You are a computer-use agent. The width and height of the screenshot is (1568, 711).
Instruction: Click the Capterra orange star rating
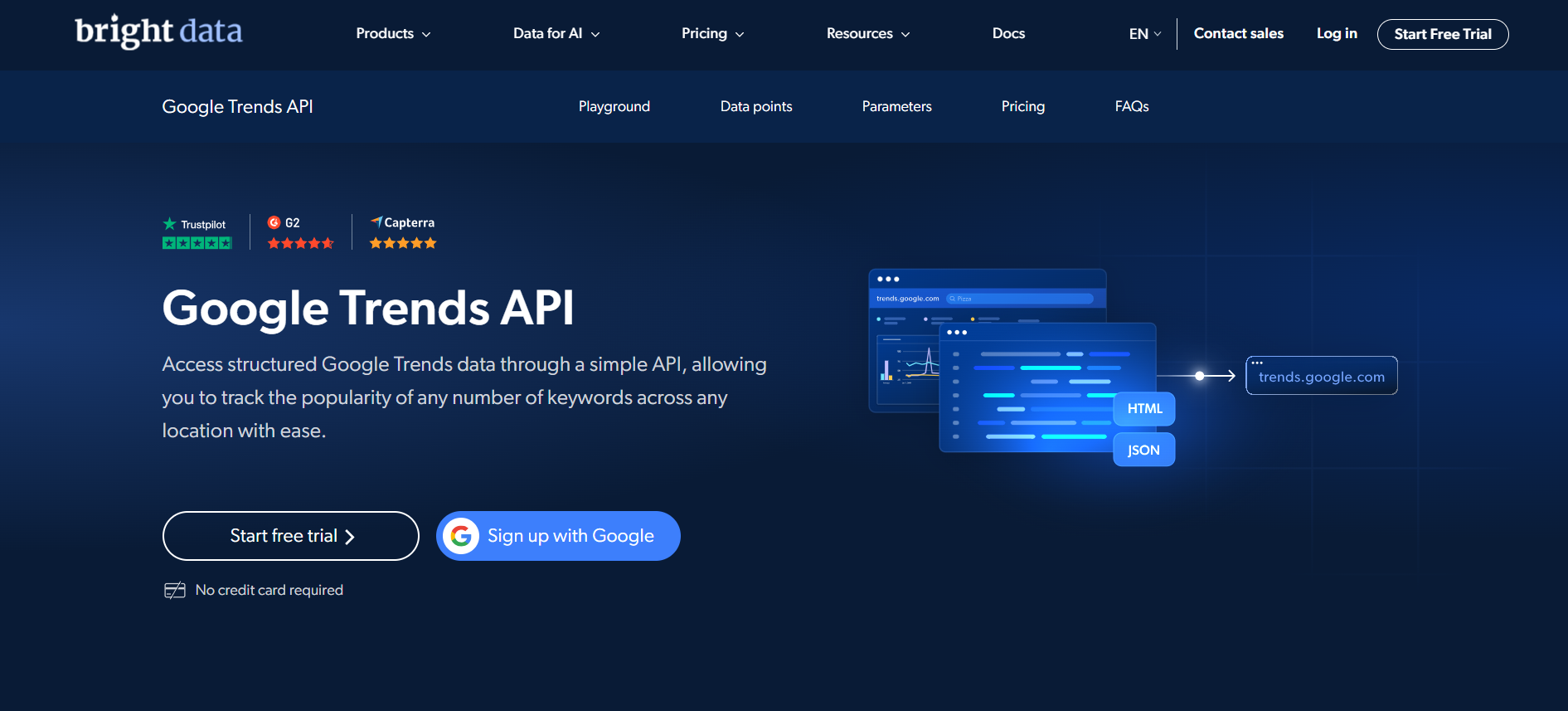403,243
